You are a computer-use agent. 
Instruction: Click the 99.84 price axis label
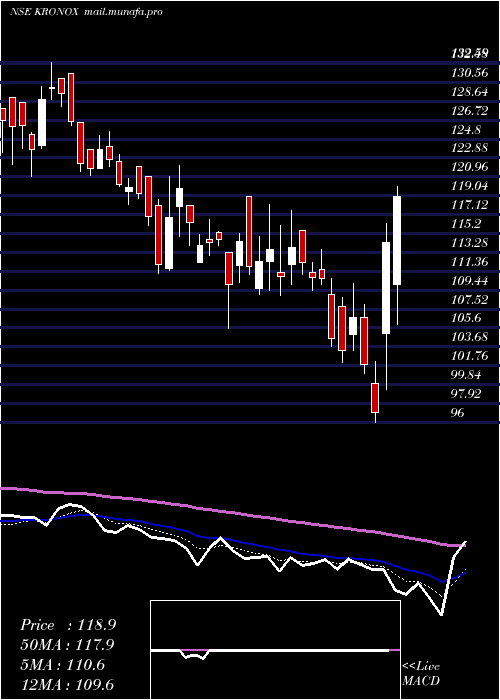tap(467, 375)
